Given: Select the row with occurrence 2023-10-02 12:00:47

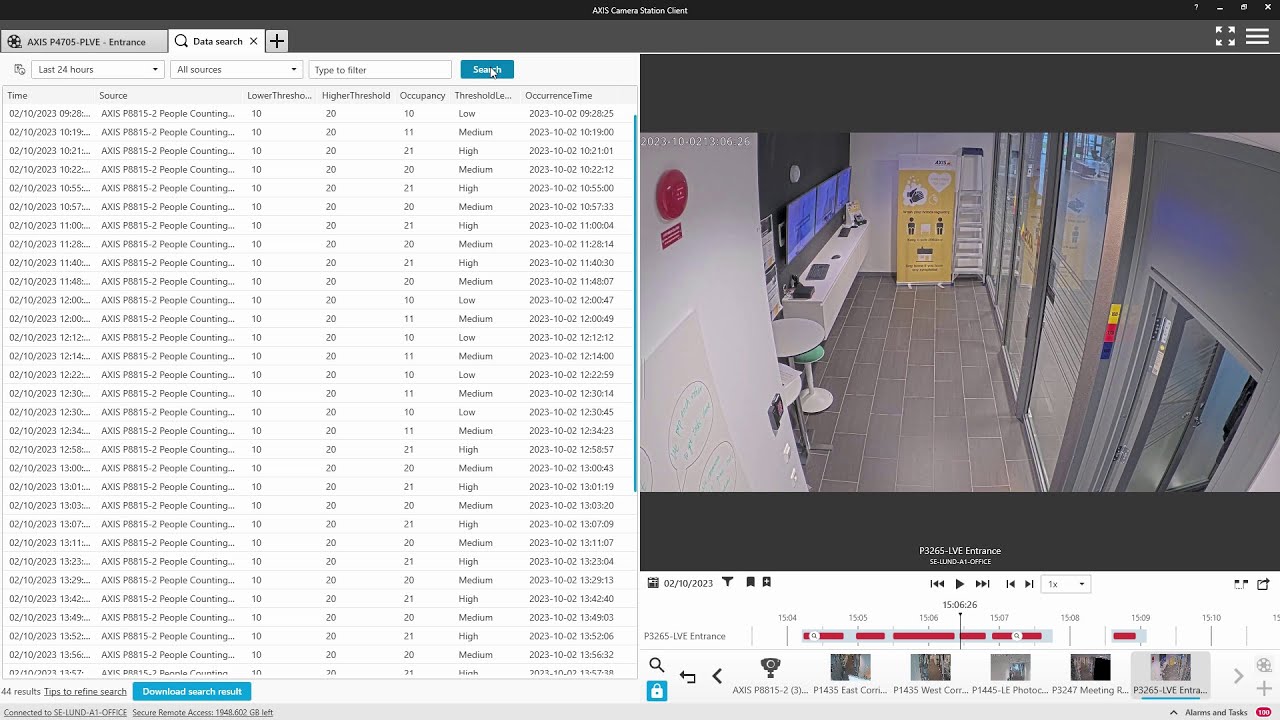Looking at the screenshot, I should pyautogui.click(x=318, y=300).
